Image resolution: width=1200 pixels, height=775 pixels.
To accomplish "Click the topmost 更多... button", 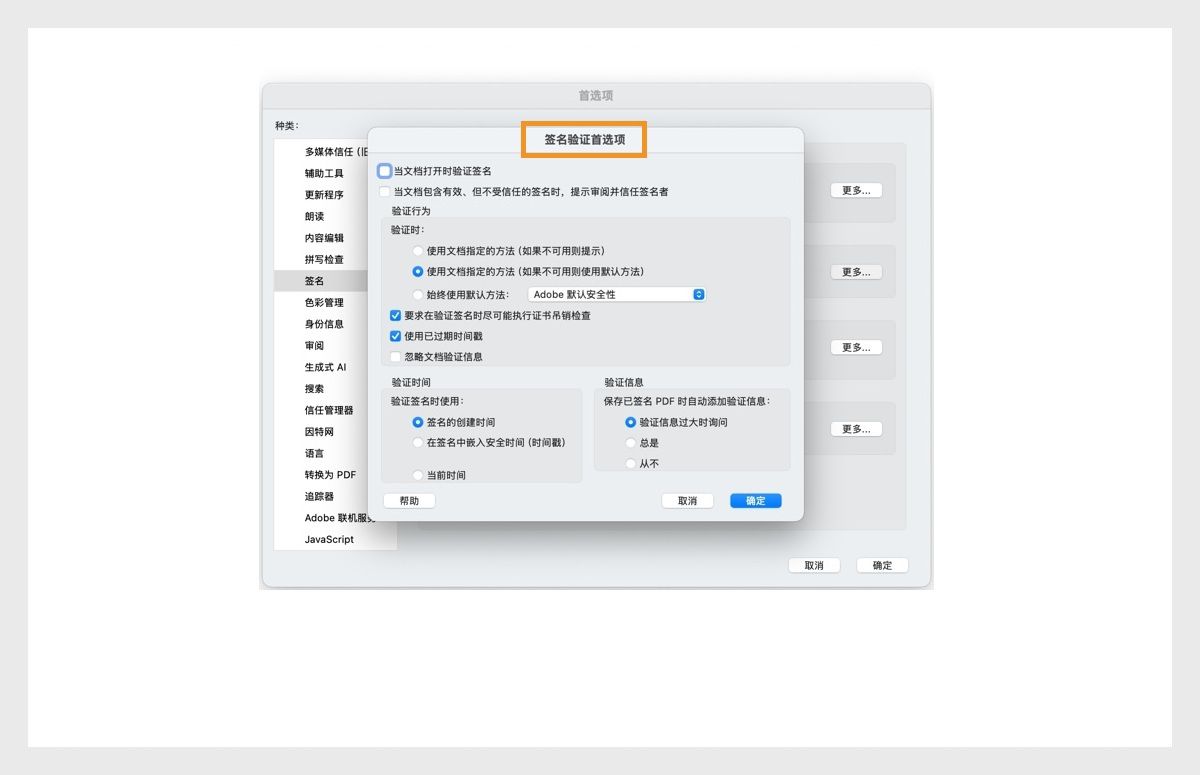I will [856, 189].
